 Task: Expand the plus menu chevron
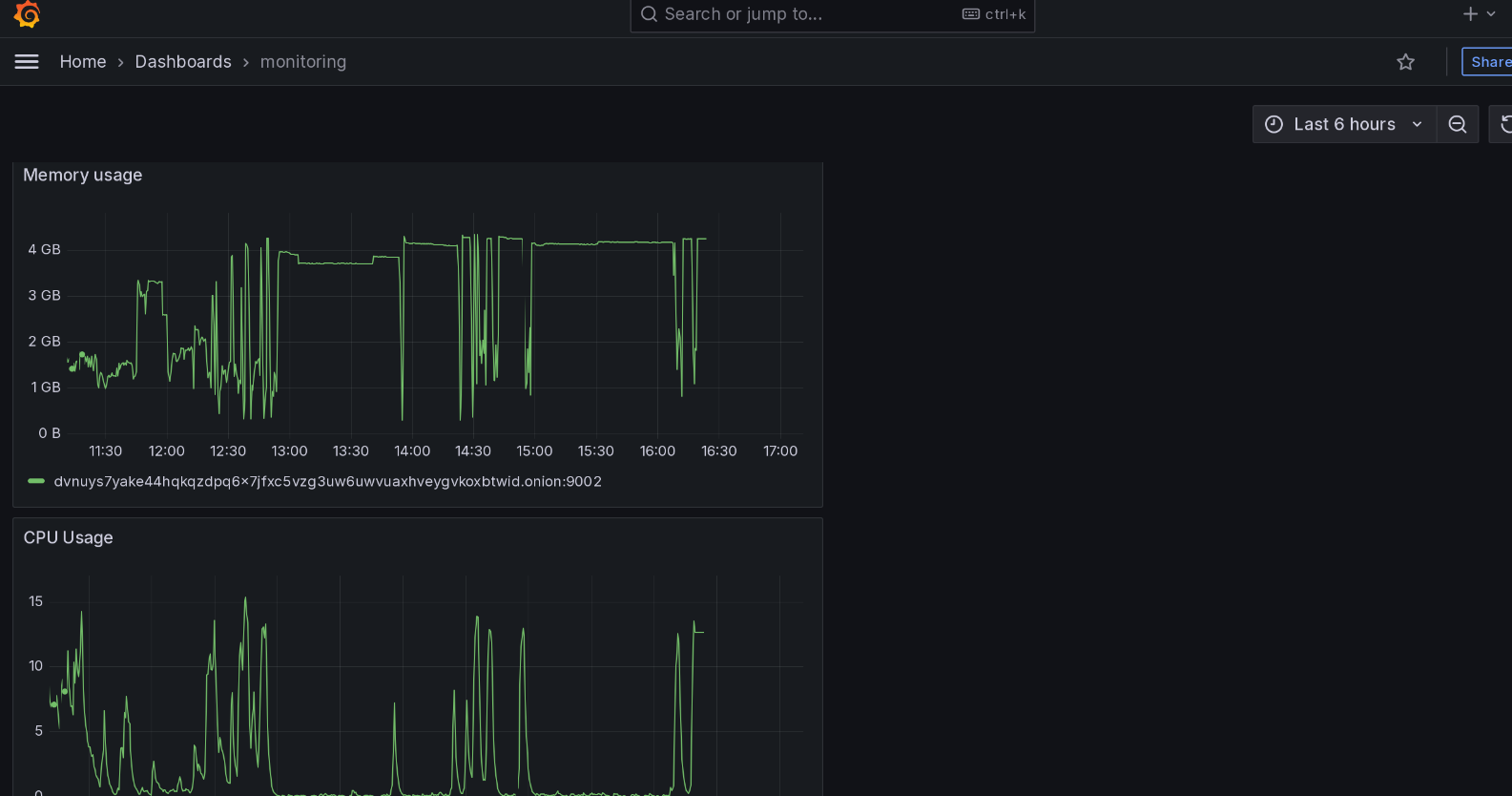point(1491,13)
